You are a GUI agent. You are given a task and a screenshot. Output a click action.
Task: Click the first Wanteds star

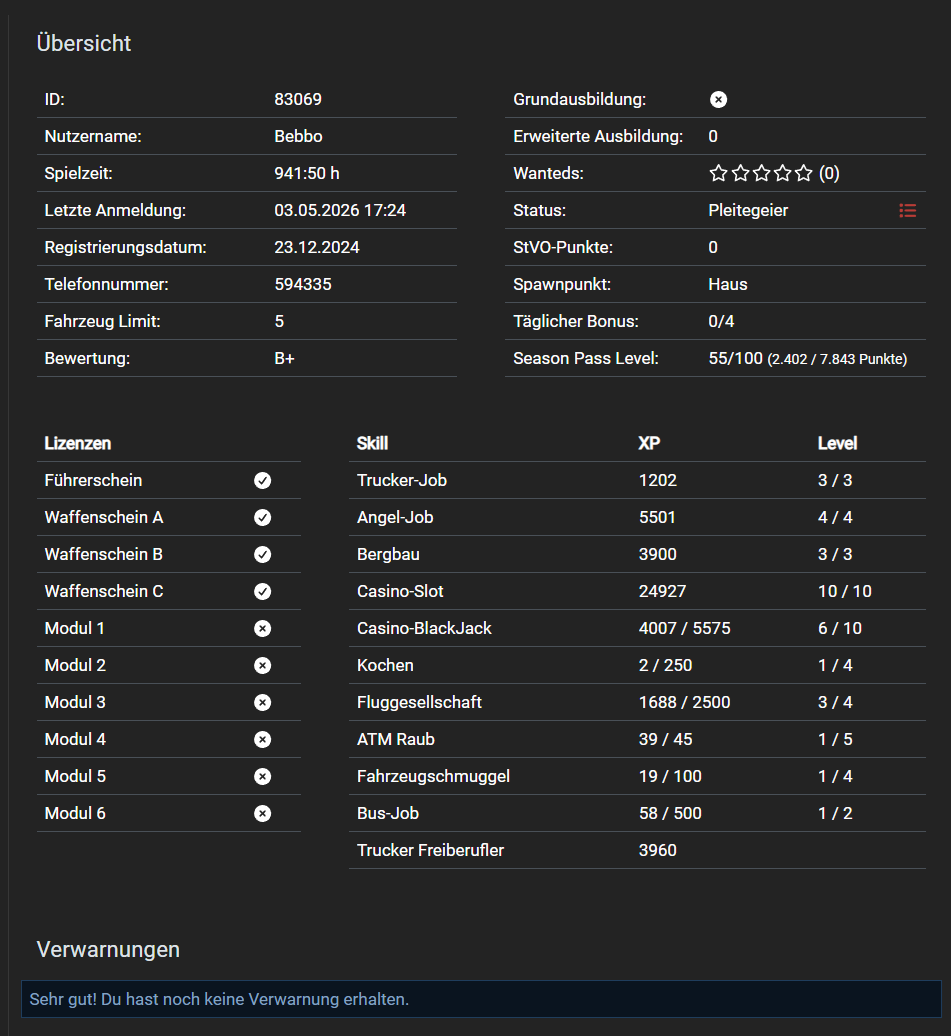pyautogui.click(x=718, y=173)
